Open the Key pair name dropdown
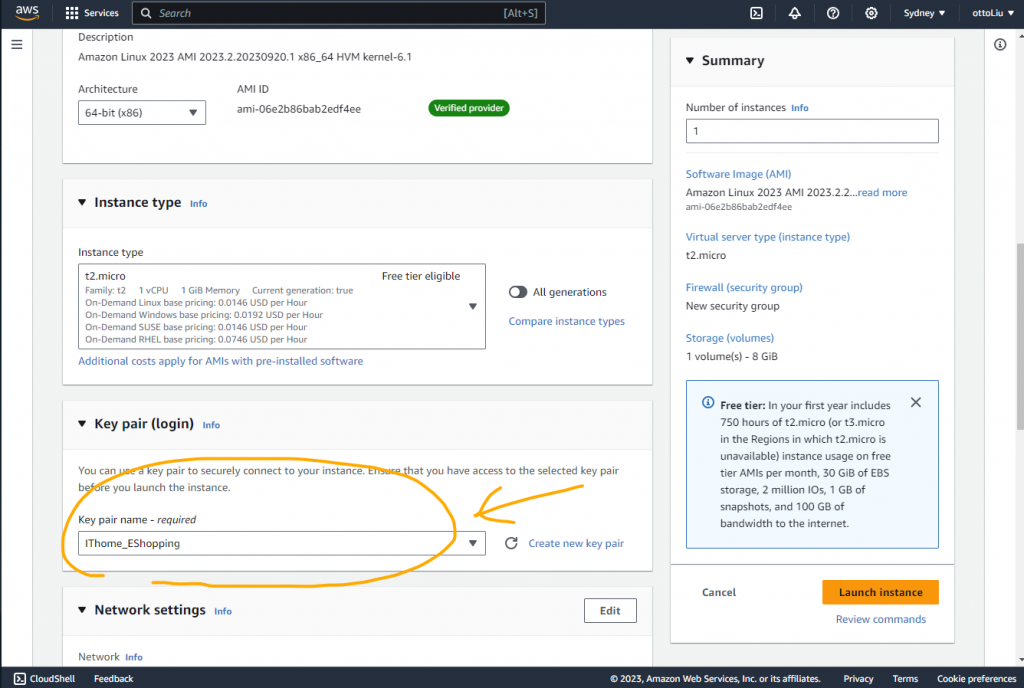 coord(281,543)
